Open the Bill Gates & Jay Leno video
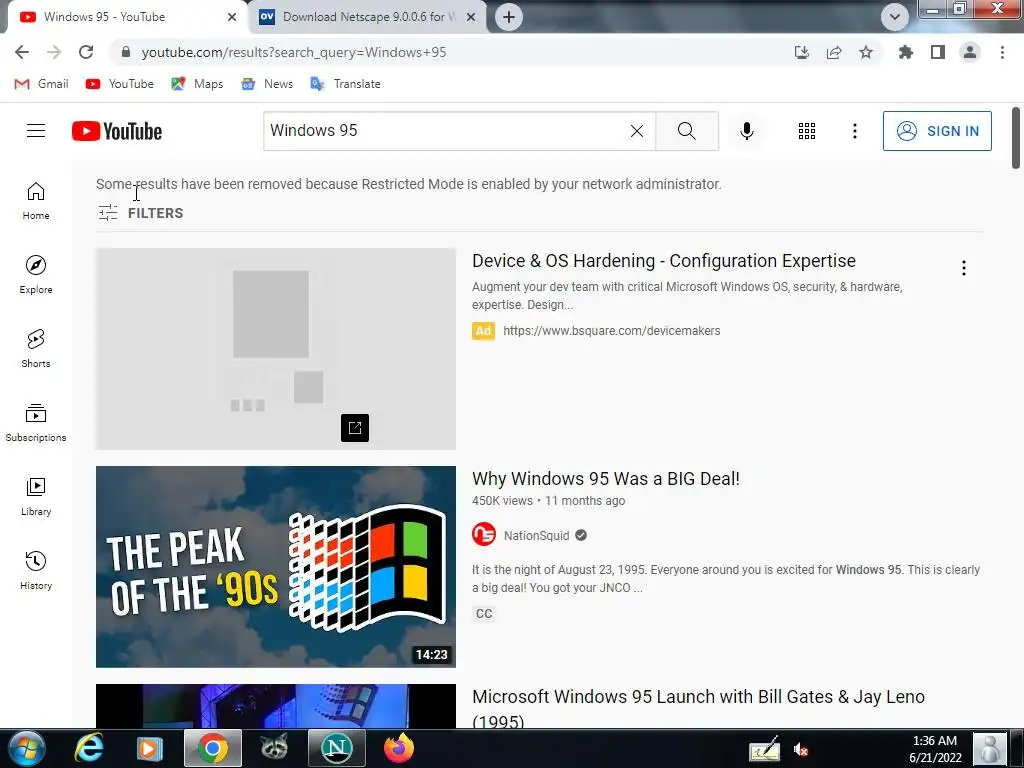Viewport: 1024px width, 768px height. pyautogui.click(x=698, y=708)
